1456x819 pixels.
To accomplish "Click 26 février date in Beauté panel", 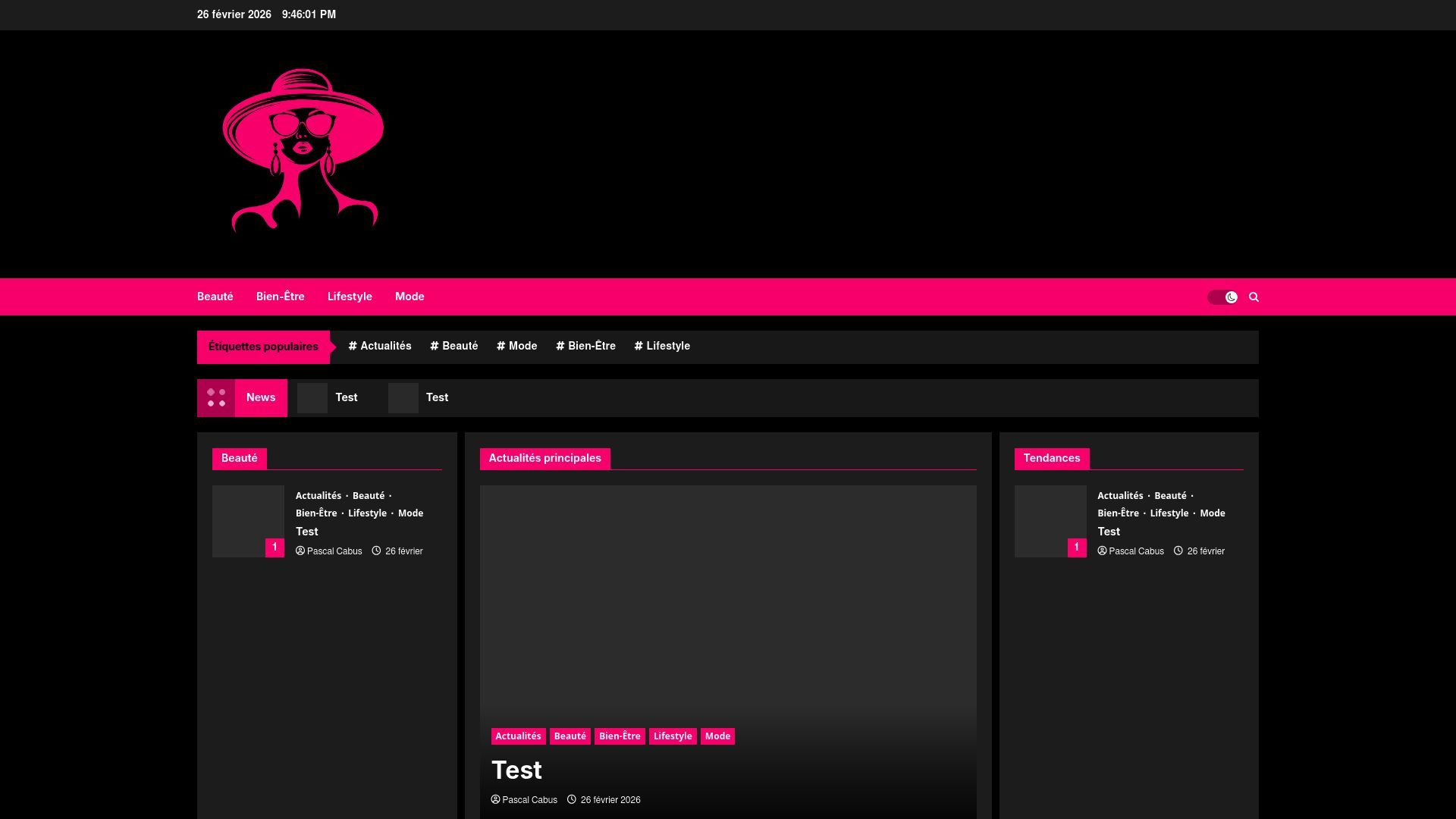I will (x=404, y=551).
